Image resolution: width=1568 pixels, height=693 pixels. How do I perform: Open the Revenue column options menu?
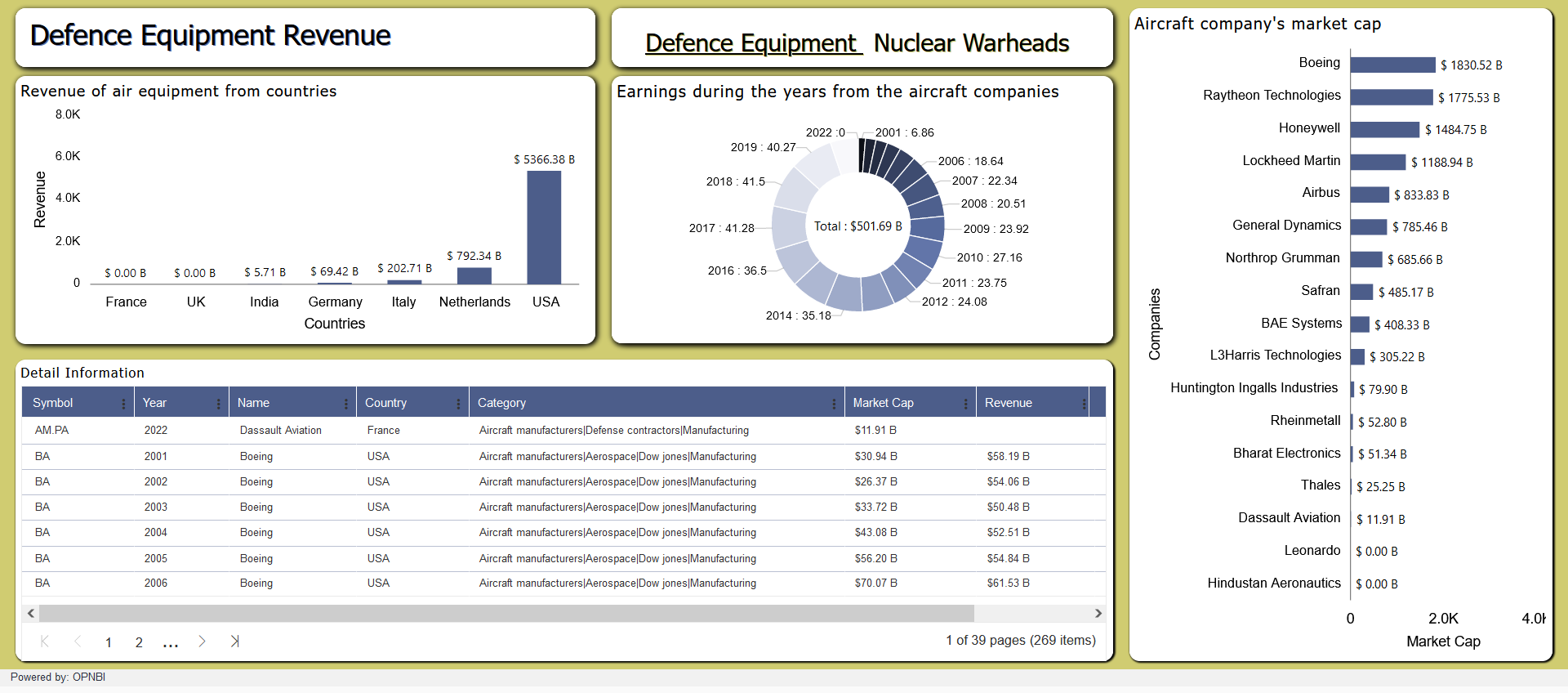tap(1084, 404)
